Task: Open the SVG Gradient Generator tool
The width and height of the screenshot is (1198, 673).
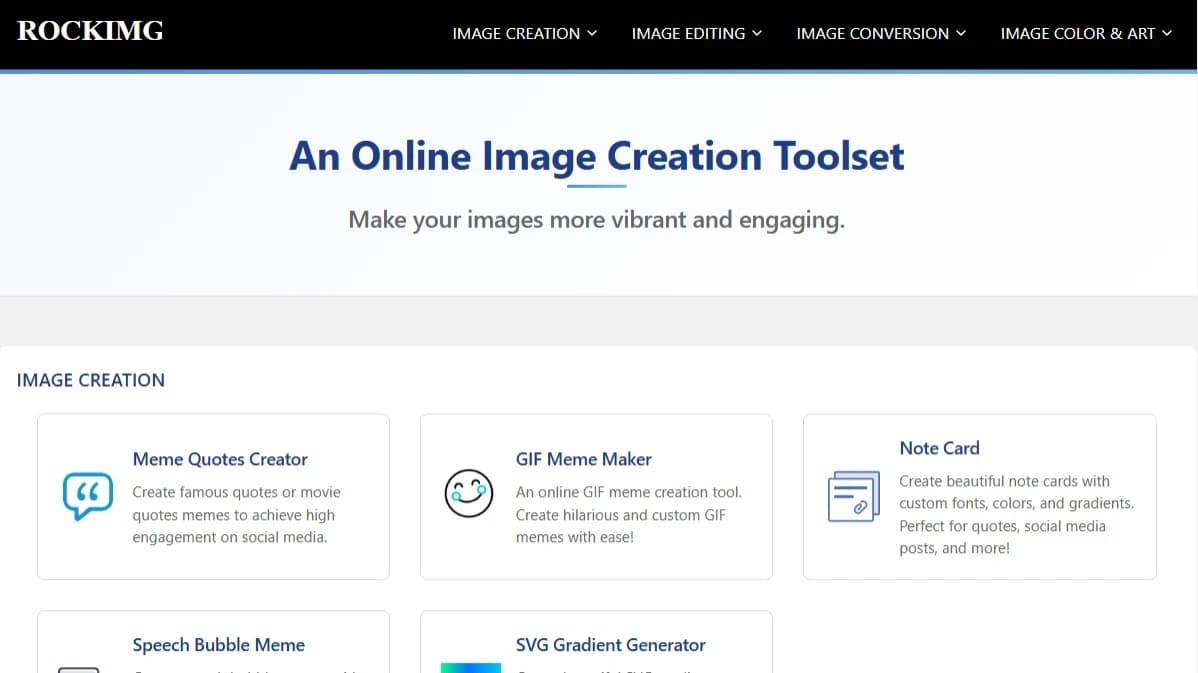Action: 610,645
